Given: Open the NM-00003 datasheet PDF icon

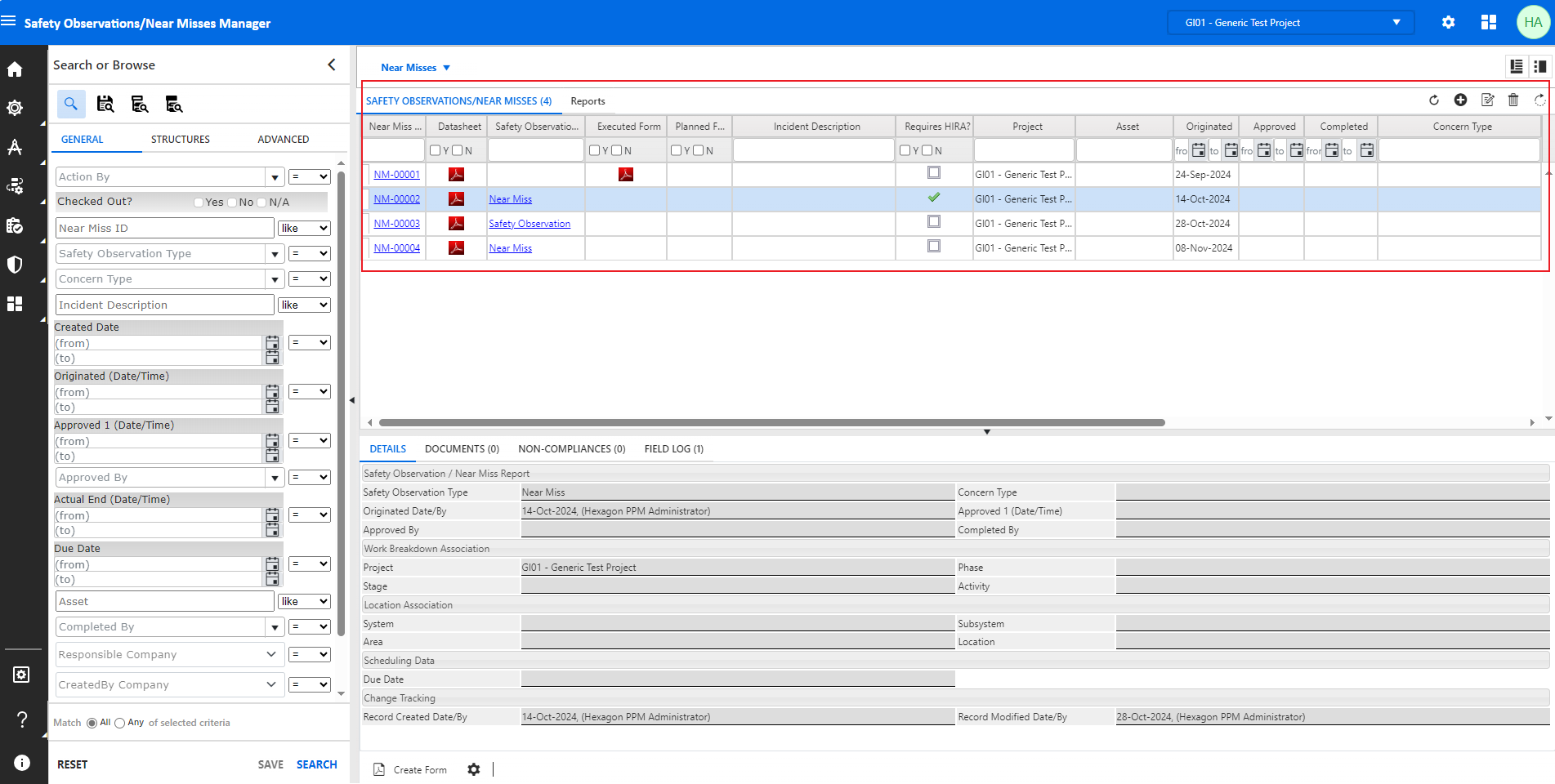Looking at the screenshot, I should (x=456, y=223).
